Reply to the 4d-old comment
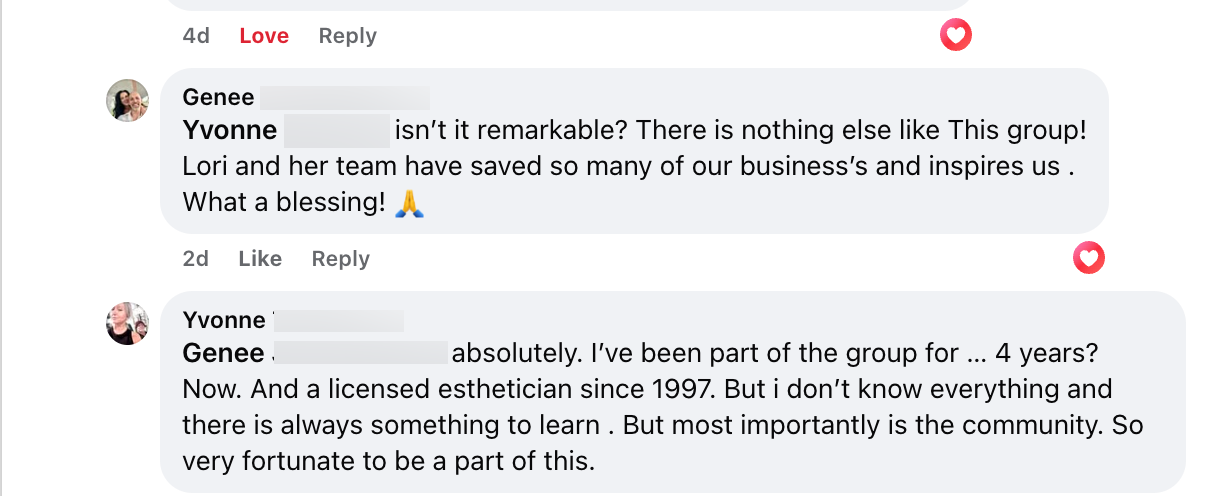The height and width of the screenshot is (496, 1224). point(347,36)
